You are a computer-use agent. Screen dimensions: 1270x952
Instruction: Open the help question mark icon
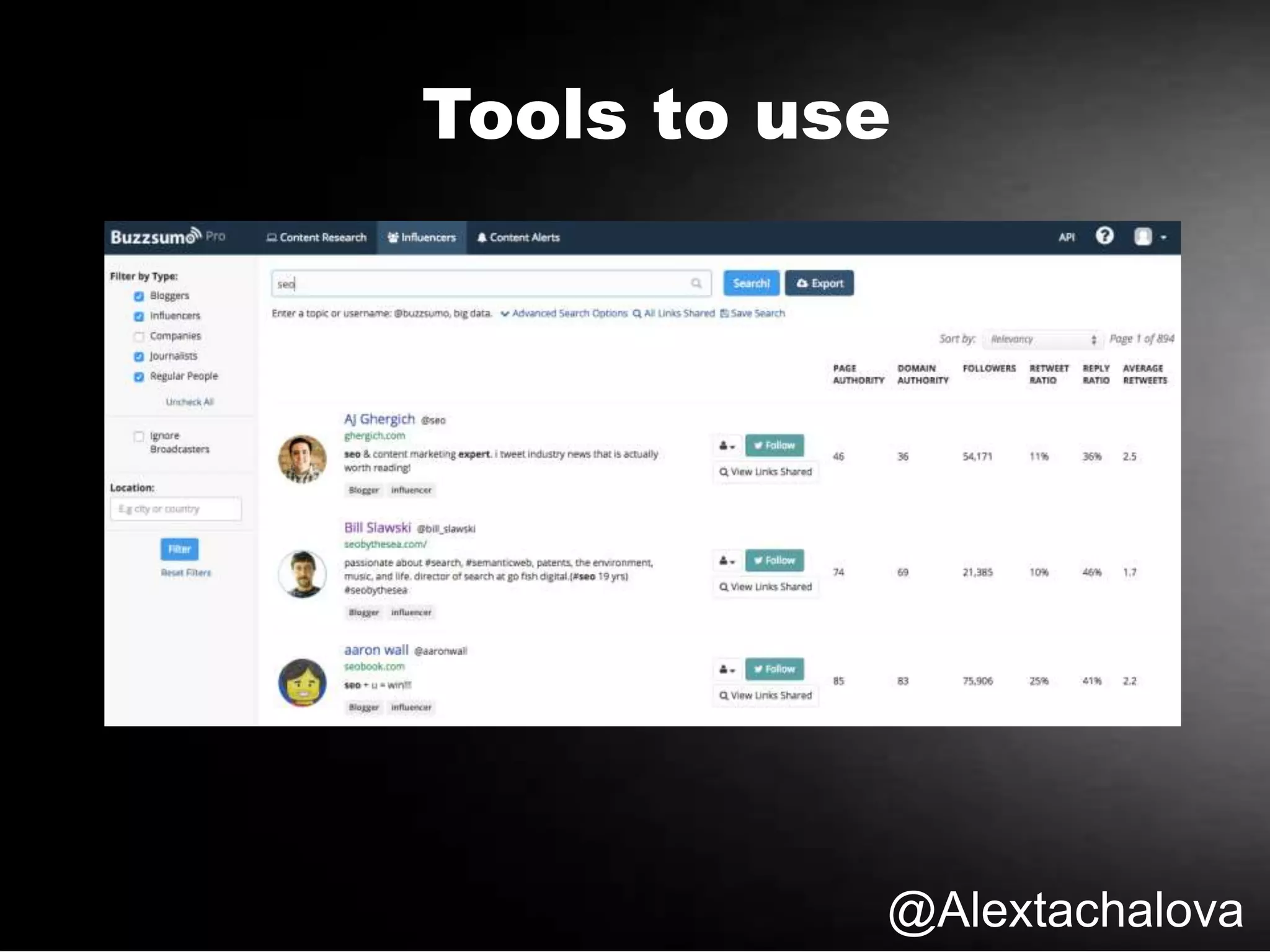tap(1104, 236)
